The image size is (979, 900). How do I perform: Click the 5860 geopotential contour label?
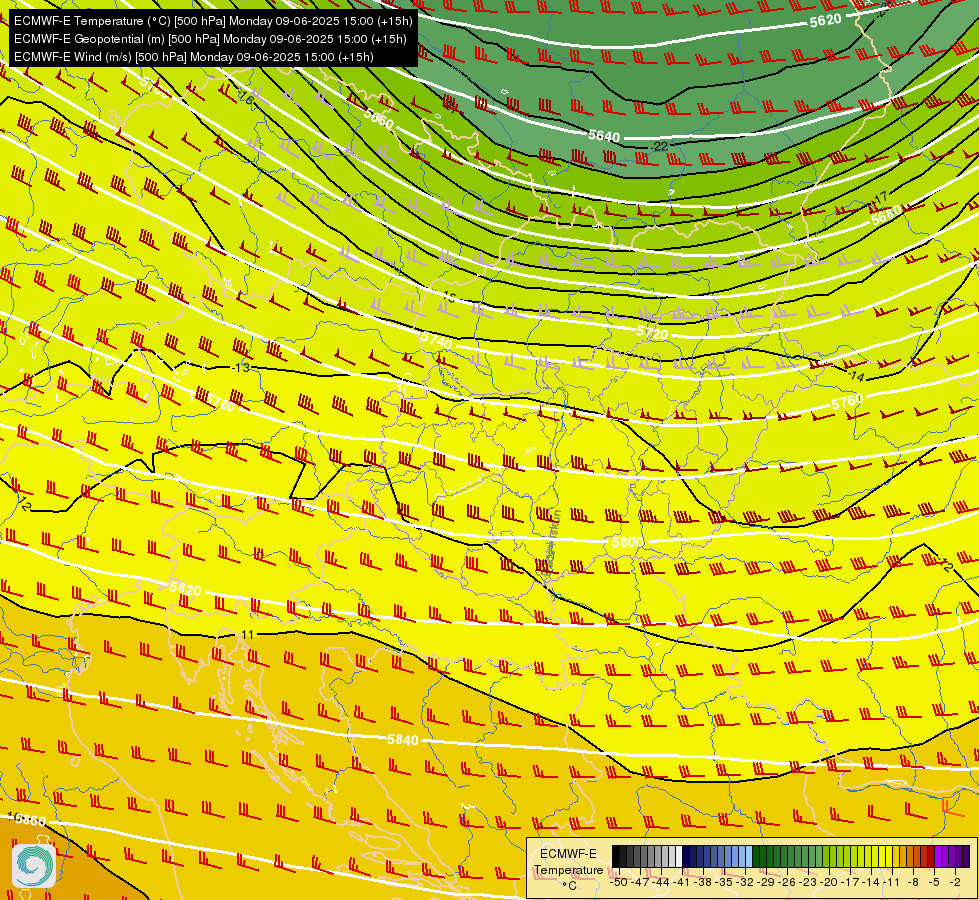coord(30,820)
